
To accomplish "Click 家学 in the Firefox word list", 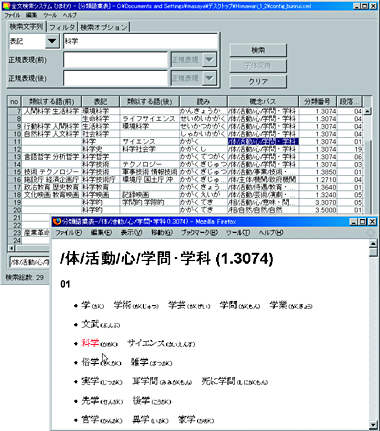I will [x=187, y=419].
